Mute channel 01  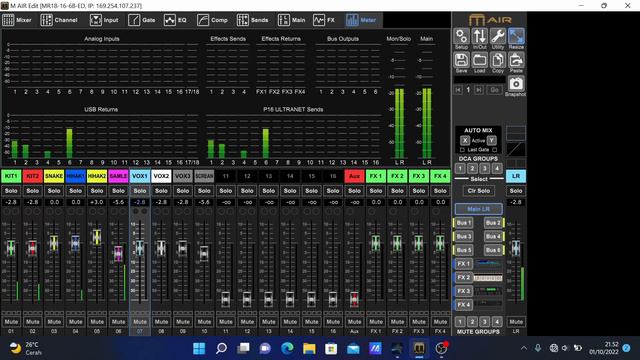tap(11, 322)
